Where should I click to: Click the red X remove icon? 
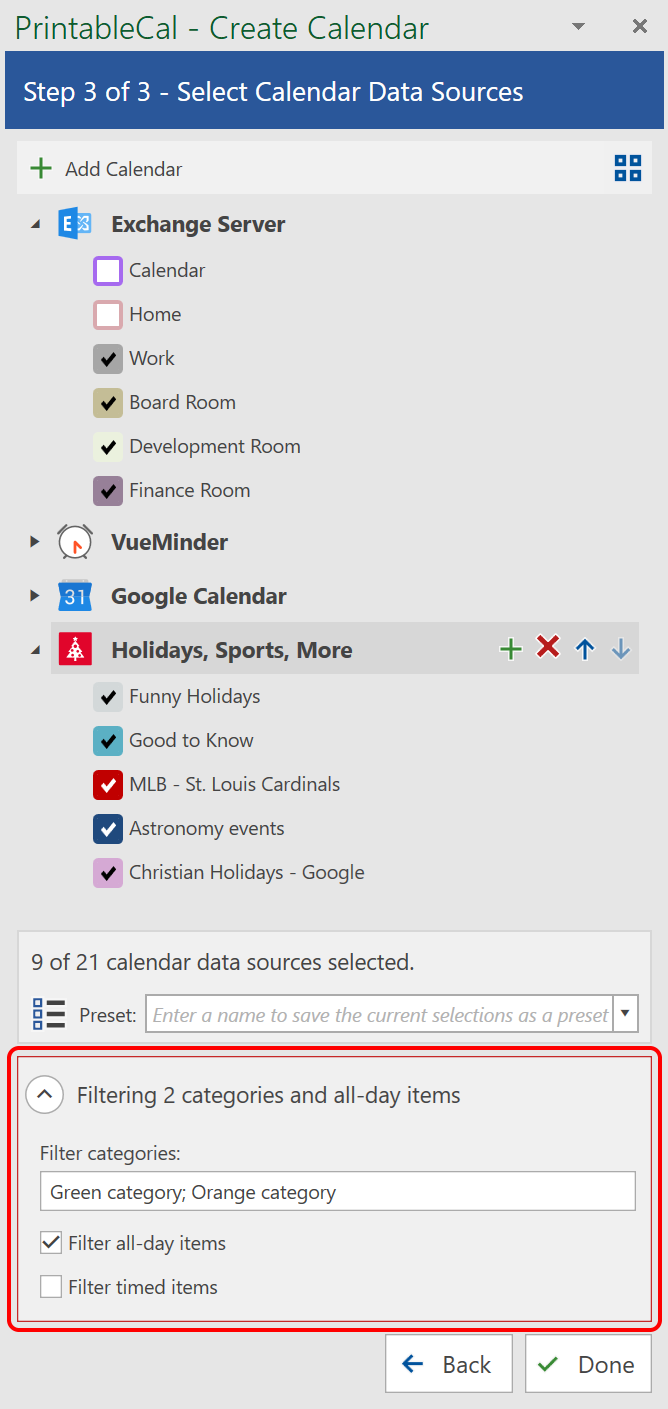click(548, 648)
